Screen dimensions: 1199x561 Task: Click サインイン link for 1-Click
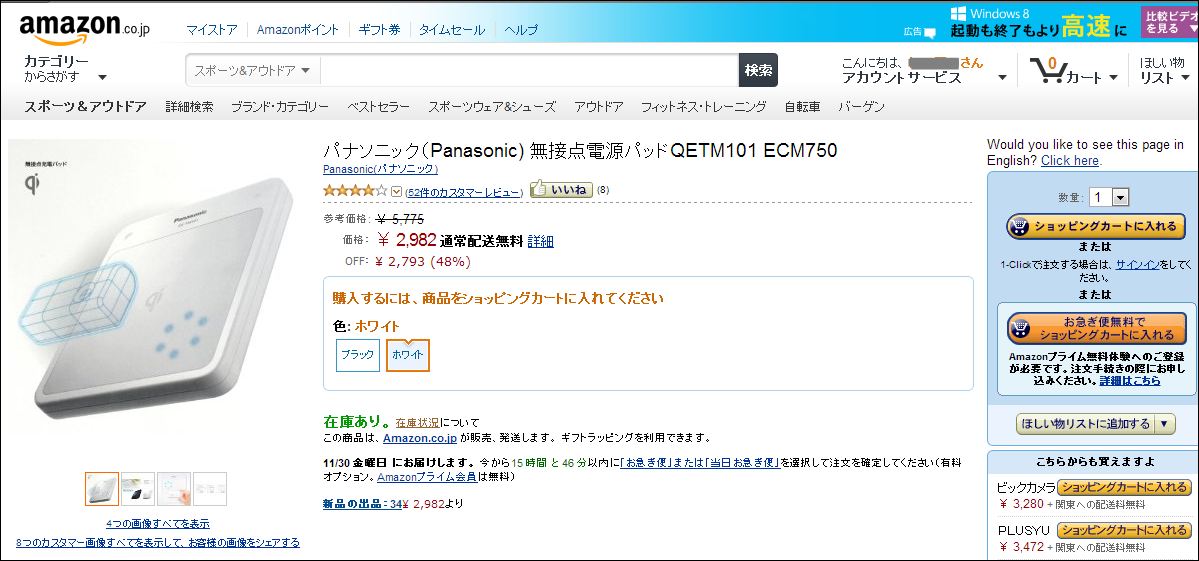click(x=1137, y=264)
